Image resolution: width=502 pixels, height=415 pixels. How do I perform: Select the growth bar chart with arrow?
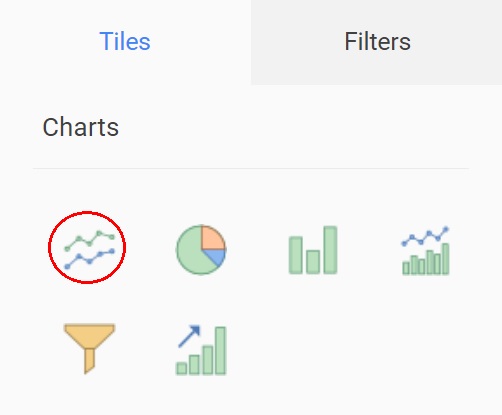[201, 350]
